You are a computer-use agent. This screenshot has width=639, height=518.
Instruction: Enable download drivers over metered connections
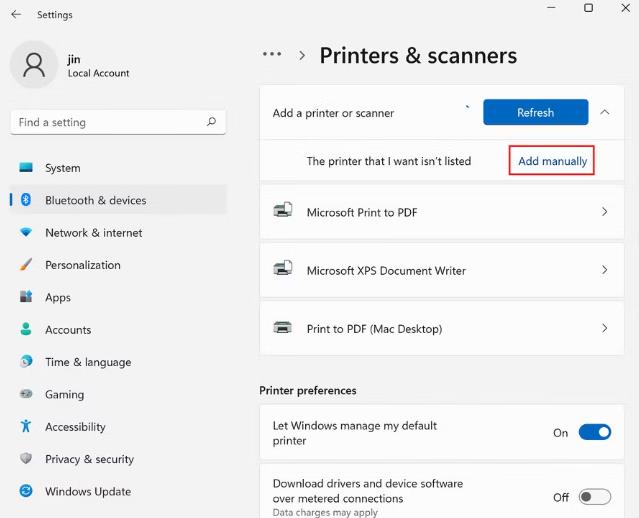coord(595,497)
